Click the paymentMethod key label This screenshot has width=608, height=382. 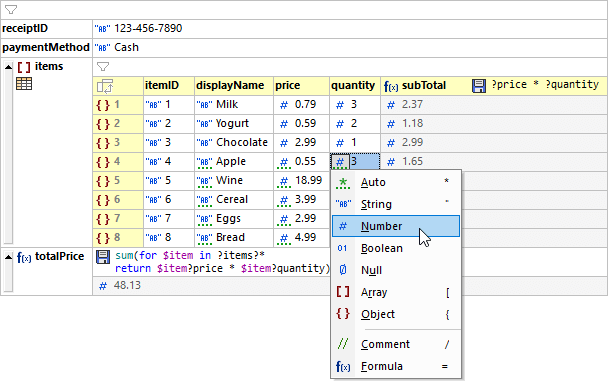pos(46,48)
